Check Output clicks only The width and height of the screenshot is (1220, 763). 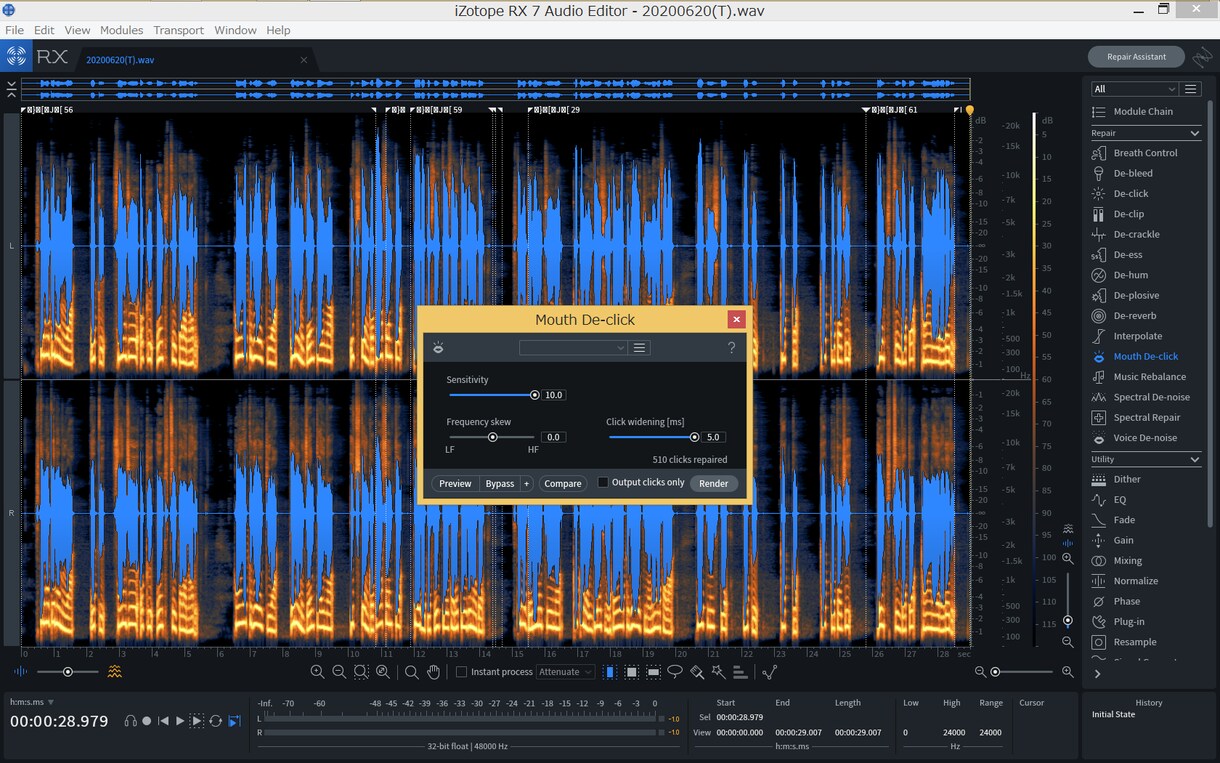[603, 482]
